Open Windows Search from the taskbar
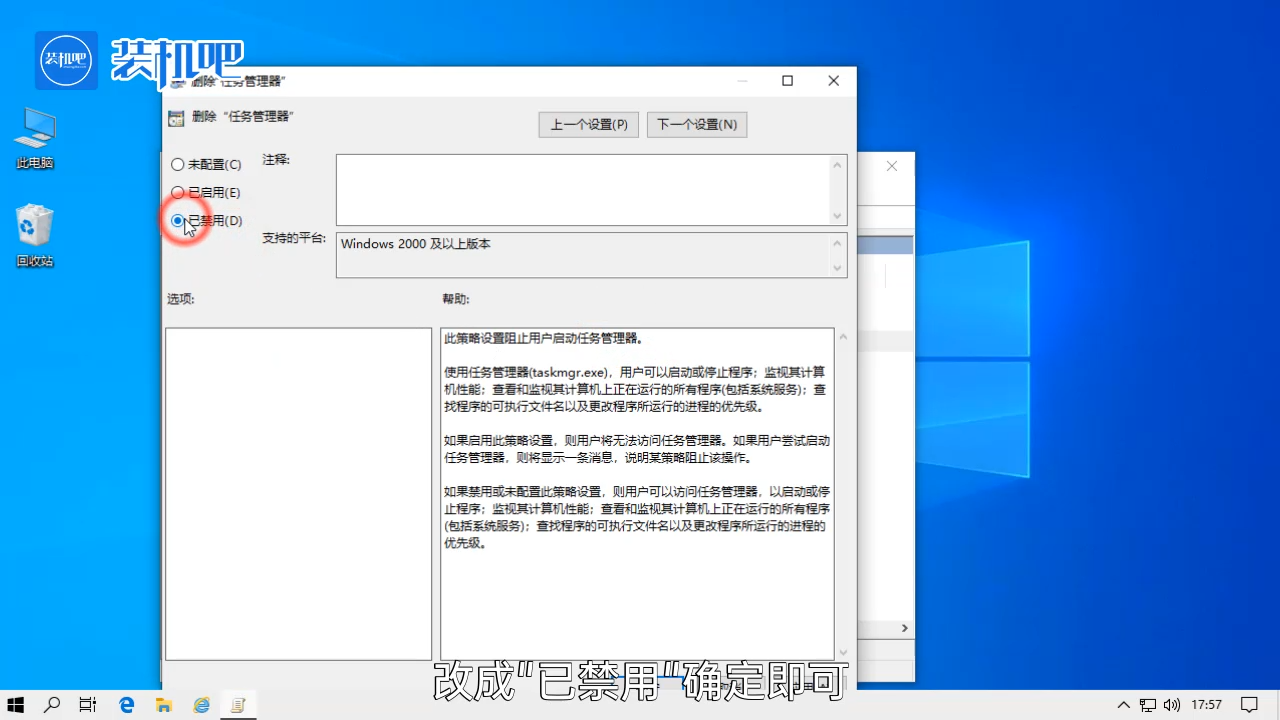1280x720 pixels. click(52, 705)
